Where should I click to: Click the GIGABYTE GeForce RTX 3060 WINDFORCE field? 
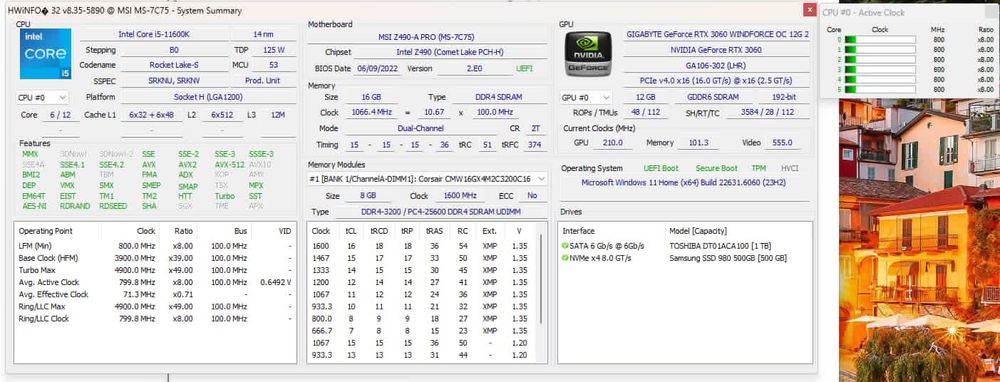click(717, 34)
